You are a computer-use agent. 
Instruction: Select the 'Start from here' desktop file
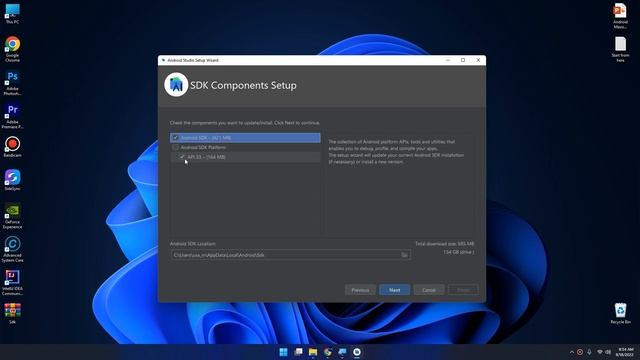620,49
